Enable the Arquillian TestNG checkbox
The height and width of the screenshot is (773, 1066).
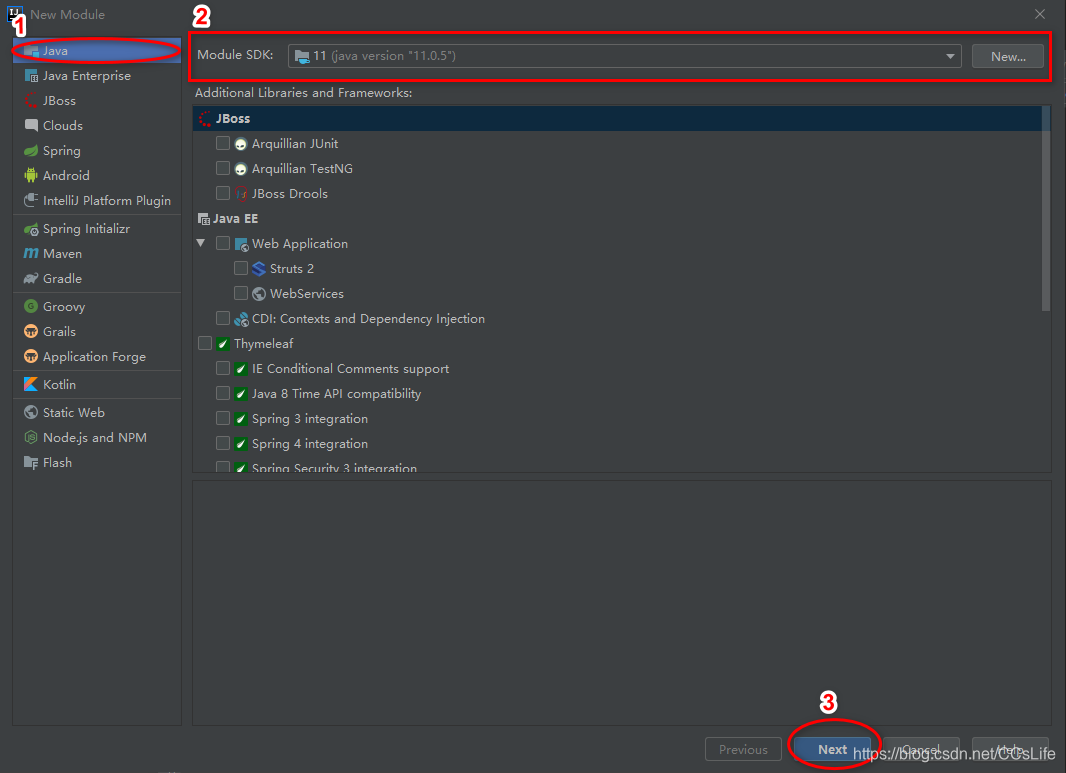click(222, 169)
